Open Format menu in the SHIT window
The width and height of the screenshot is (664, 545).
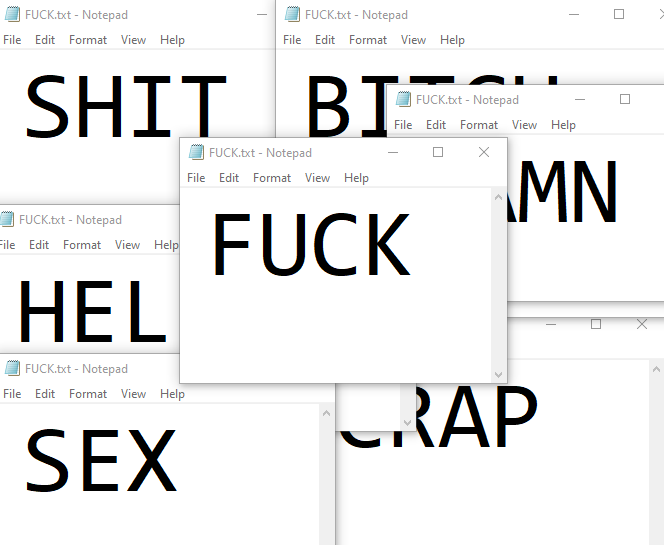[x=88, y=40]
